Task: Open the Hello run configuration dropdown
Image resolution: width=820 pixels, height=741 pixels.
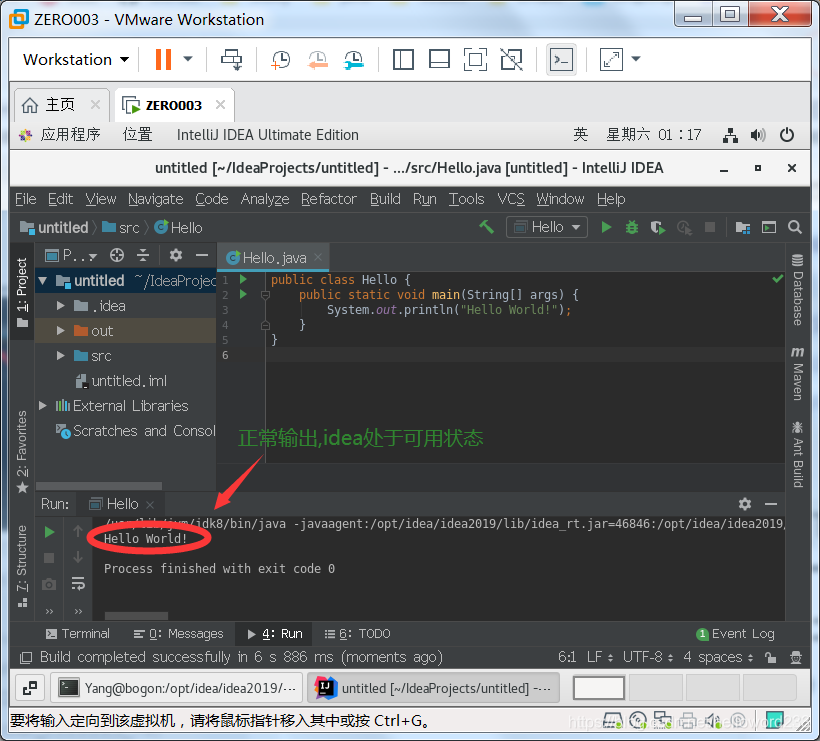Action: tap(547, 227)
